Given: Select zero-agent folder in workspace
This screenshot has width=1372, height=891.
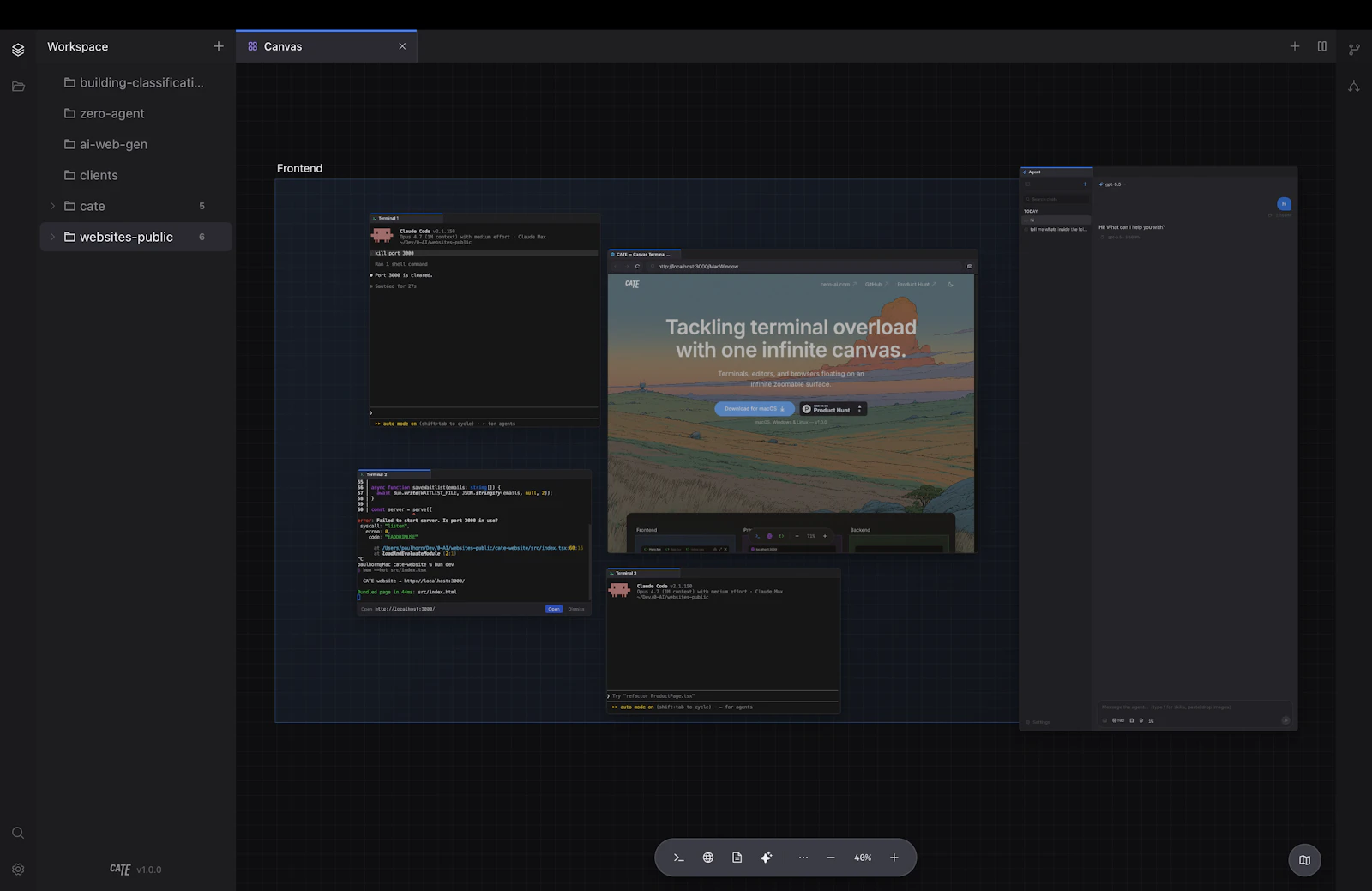Looking at the screenshot, I should [134, 113].
